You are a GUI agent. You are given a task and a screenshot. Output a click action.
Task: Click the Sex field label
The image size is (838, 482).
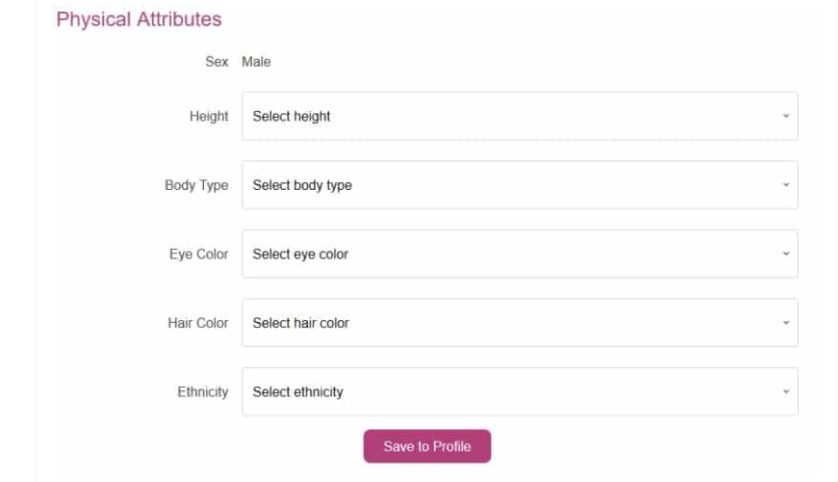pyautogui.click(x=216, y=62)
